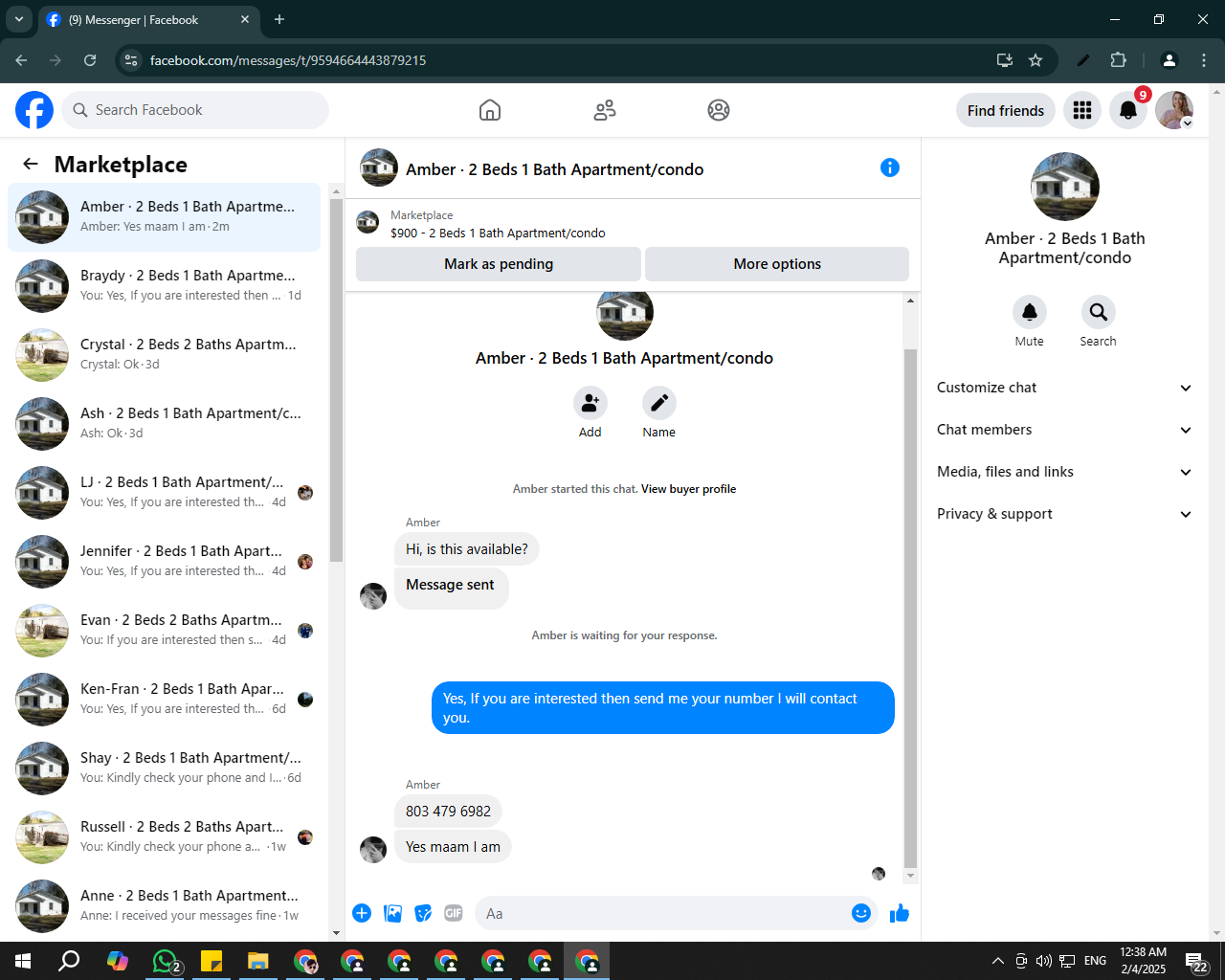
Task: Bookmark this page with the star icon
Action: click(1036, 60)
